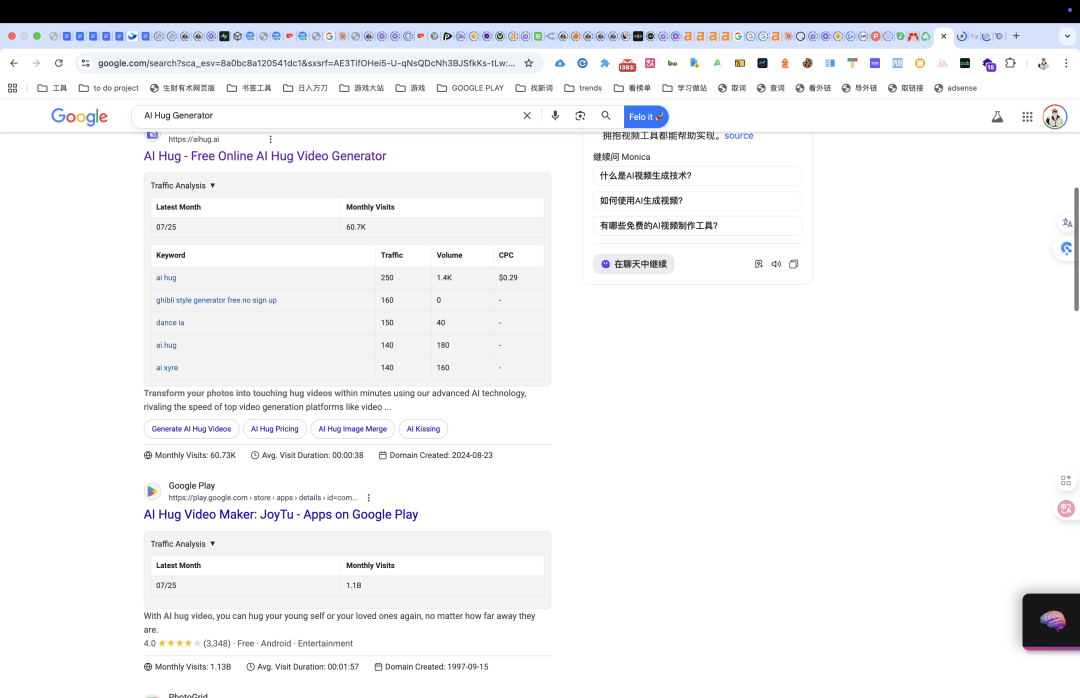Screen dimensions: 1080x698
Task: Read the Monica answer aloud
Action: (x=776, y=264)
